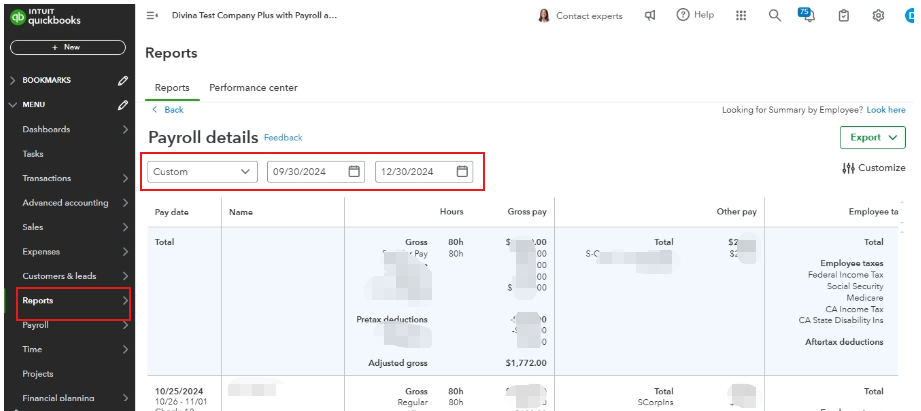The width and height of the screenshot is (921, 411).
Task: Expand Transactions submenu arrow
Action: [125, 178]
